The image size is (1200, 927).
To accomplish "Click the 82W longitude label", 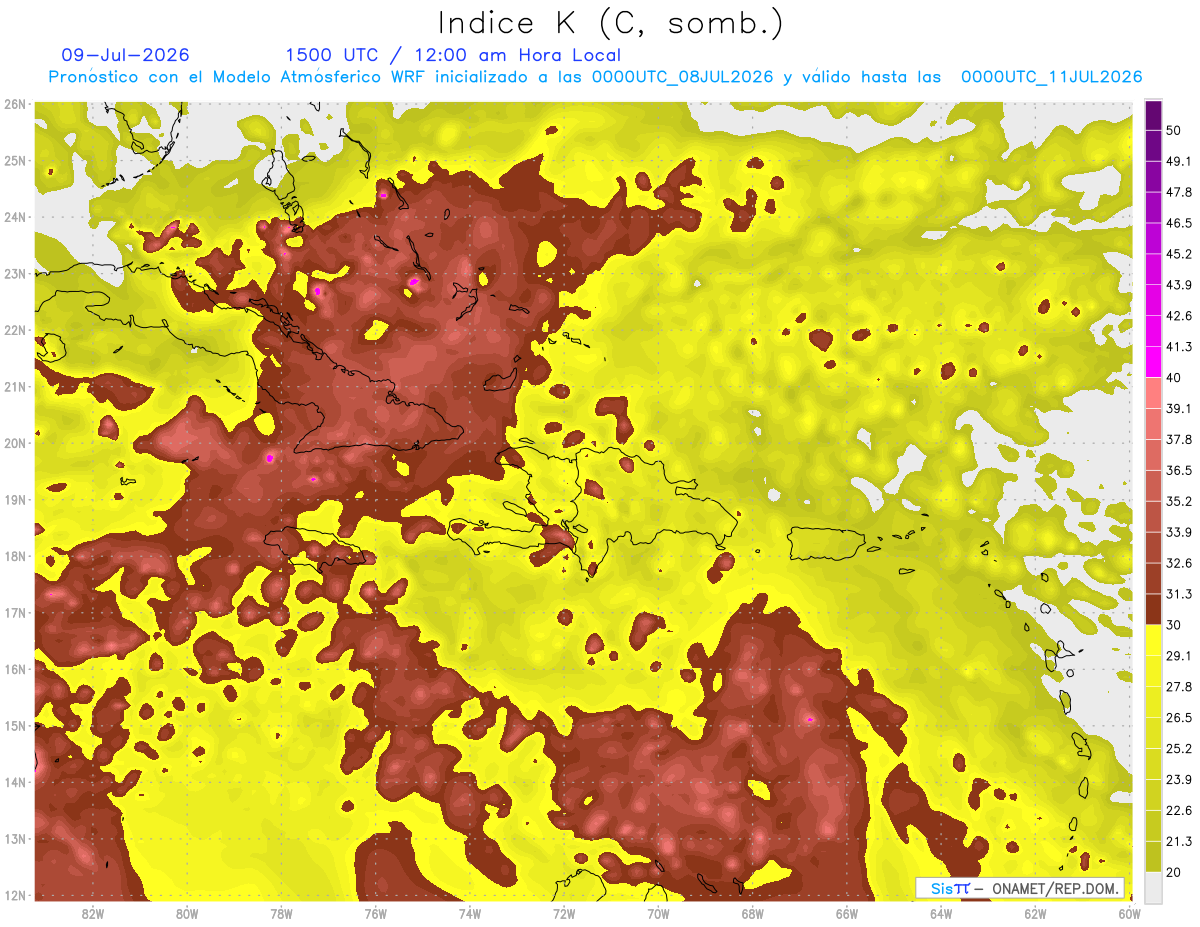I will 93,913.
